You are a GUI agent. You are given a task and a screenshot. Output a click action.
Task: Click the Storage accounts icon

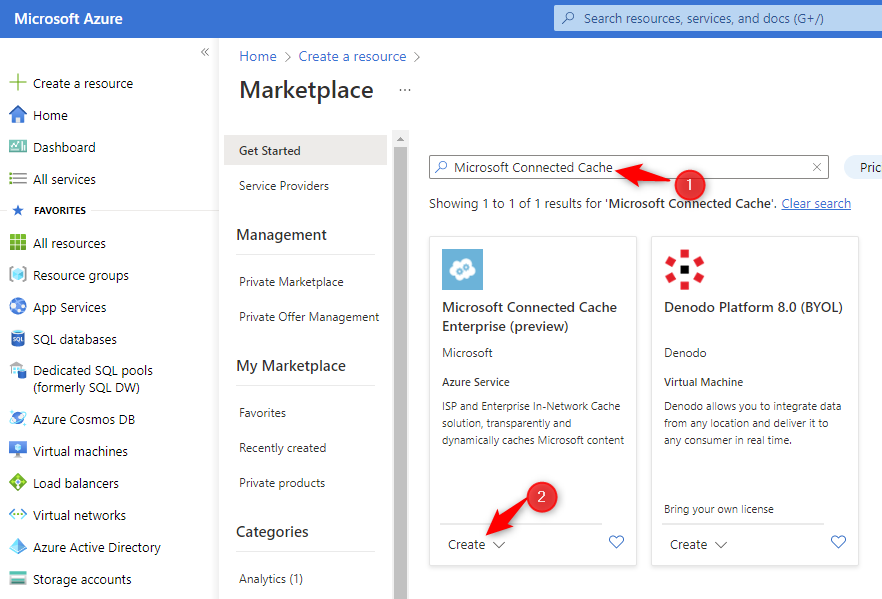pyautogui.click(x=17, y=579)
